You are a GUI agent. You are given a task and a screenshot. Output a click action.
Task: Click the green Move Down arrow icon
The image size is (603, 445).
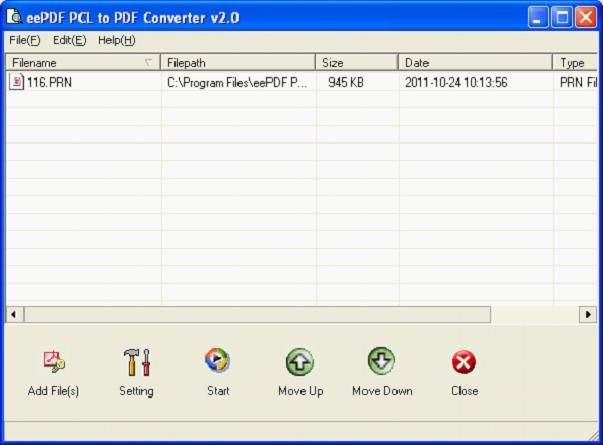(x=381, y=361)
